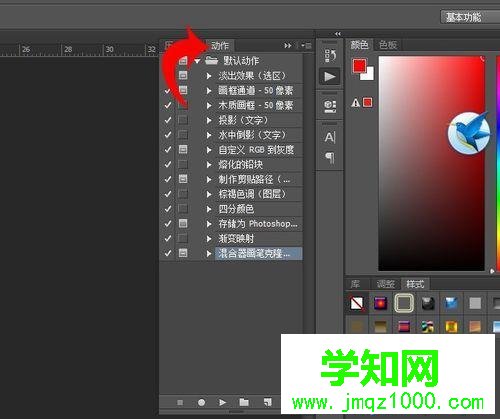Click the small red gamut-corrected color swatch
The image size is (500, 419).
tap(367, 102)
